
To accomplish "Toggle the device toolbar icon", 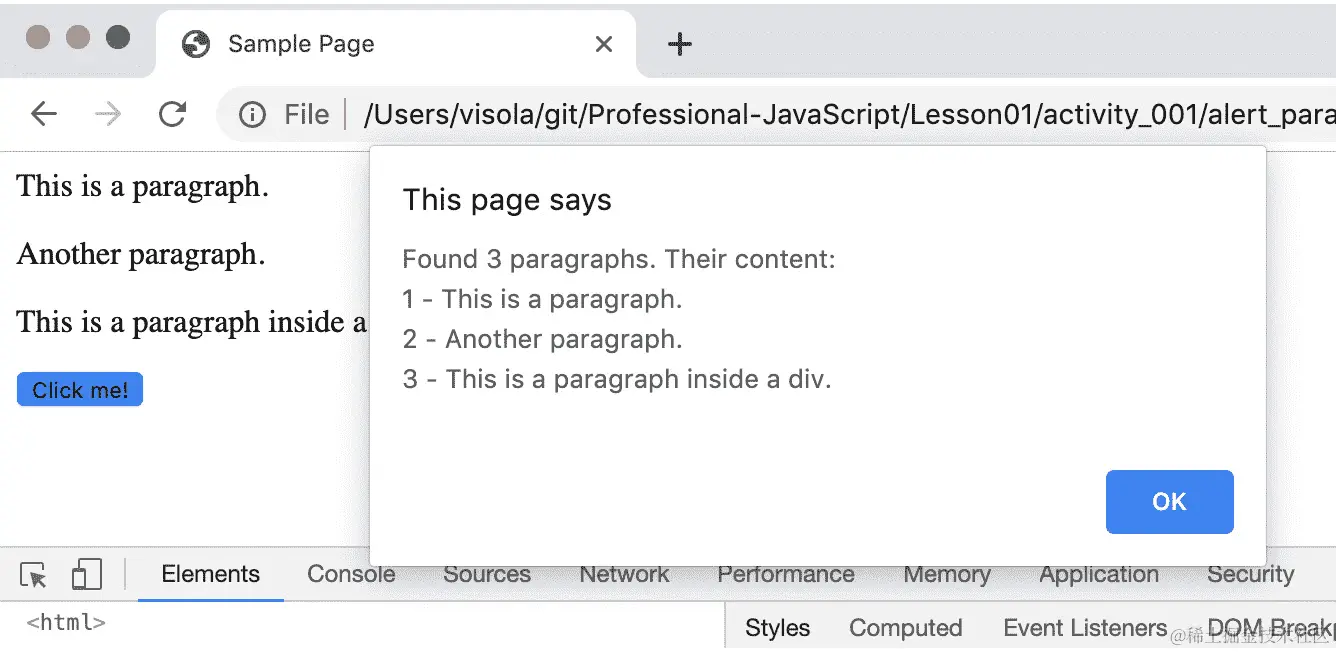I will tap(87, 575).
